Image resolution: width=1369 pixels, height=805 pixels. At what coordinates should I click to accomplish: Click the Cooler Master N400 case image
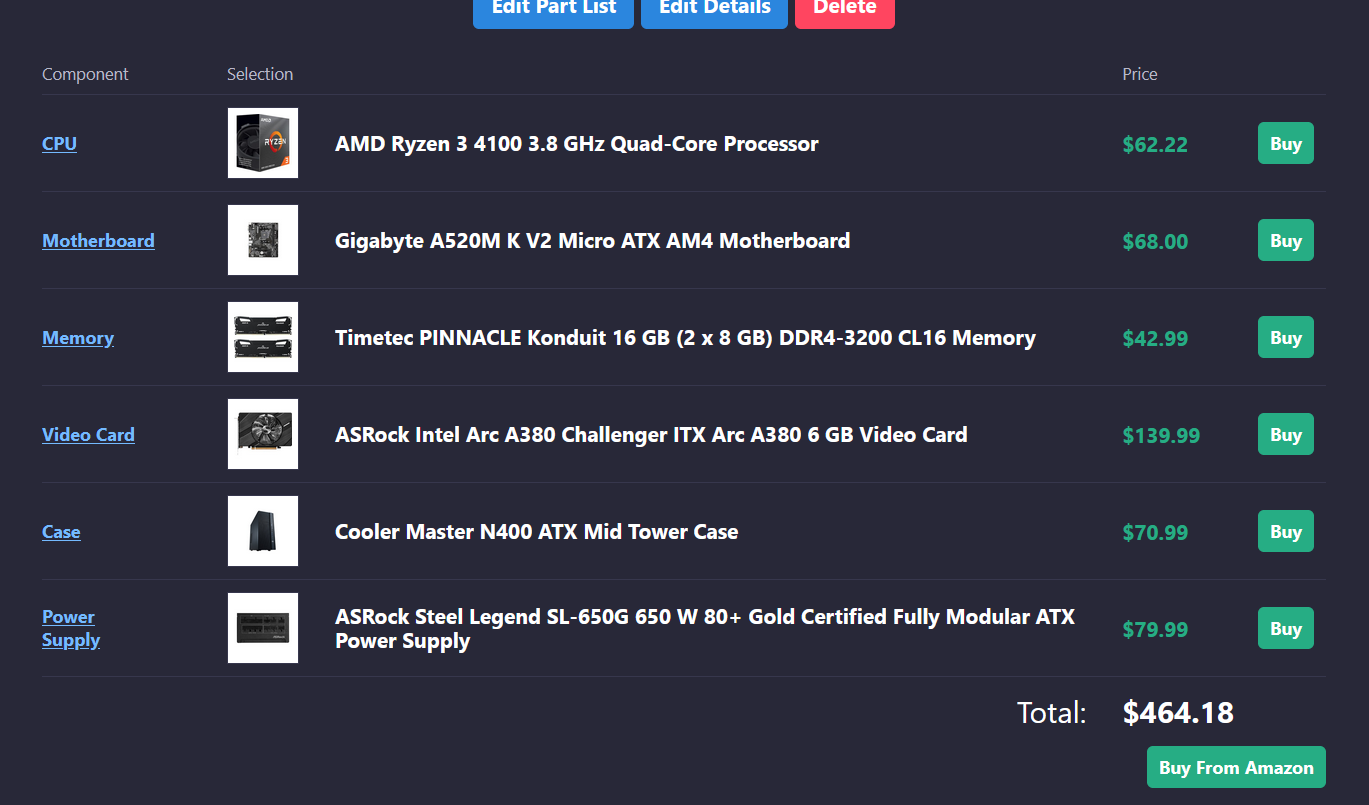(x=262, y=531)
